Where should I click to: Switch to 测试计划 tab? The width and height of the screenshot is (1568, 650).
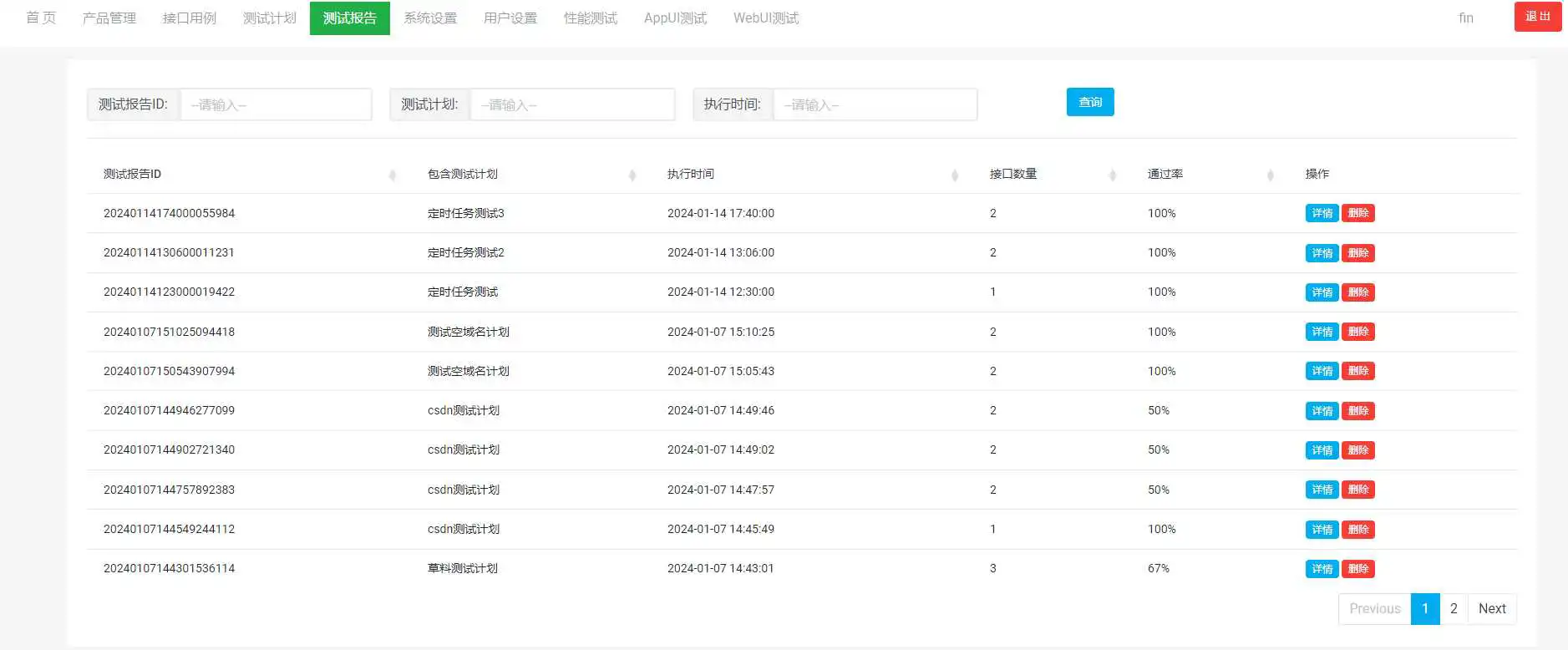(270, 18)
